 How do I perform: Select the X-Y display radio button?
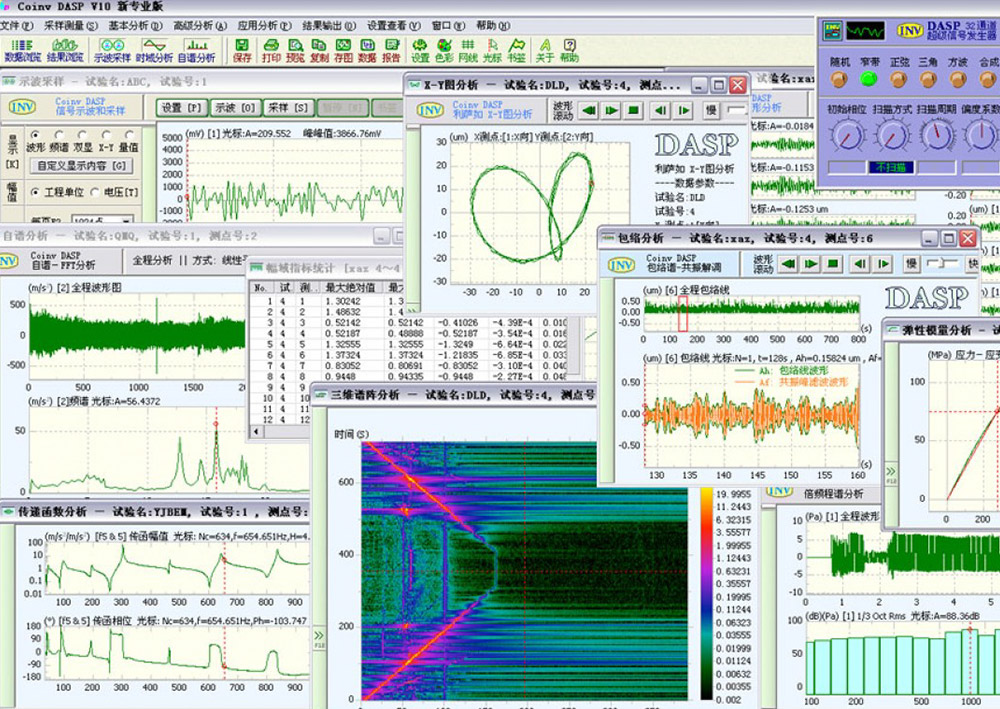[x=106, y=135]
